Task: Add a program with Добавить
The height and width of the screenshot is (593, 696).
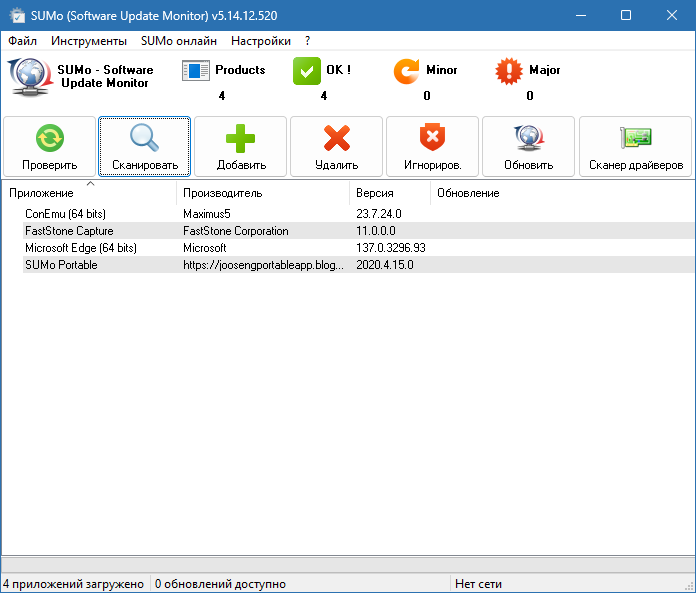Action: coord(241,146)
